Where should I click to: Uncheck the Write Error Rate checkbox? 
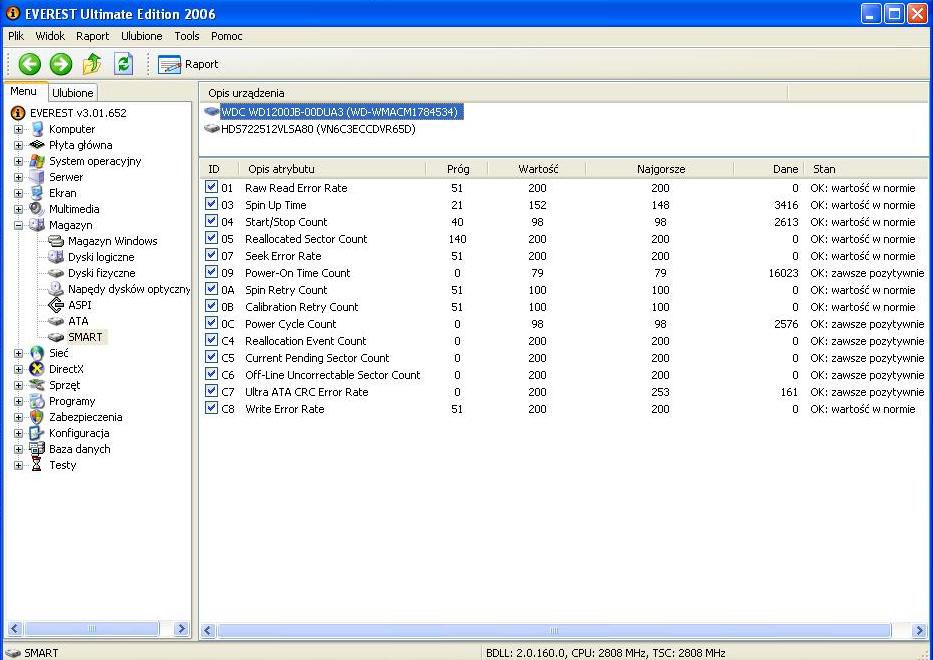point(211,408)
